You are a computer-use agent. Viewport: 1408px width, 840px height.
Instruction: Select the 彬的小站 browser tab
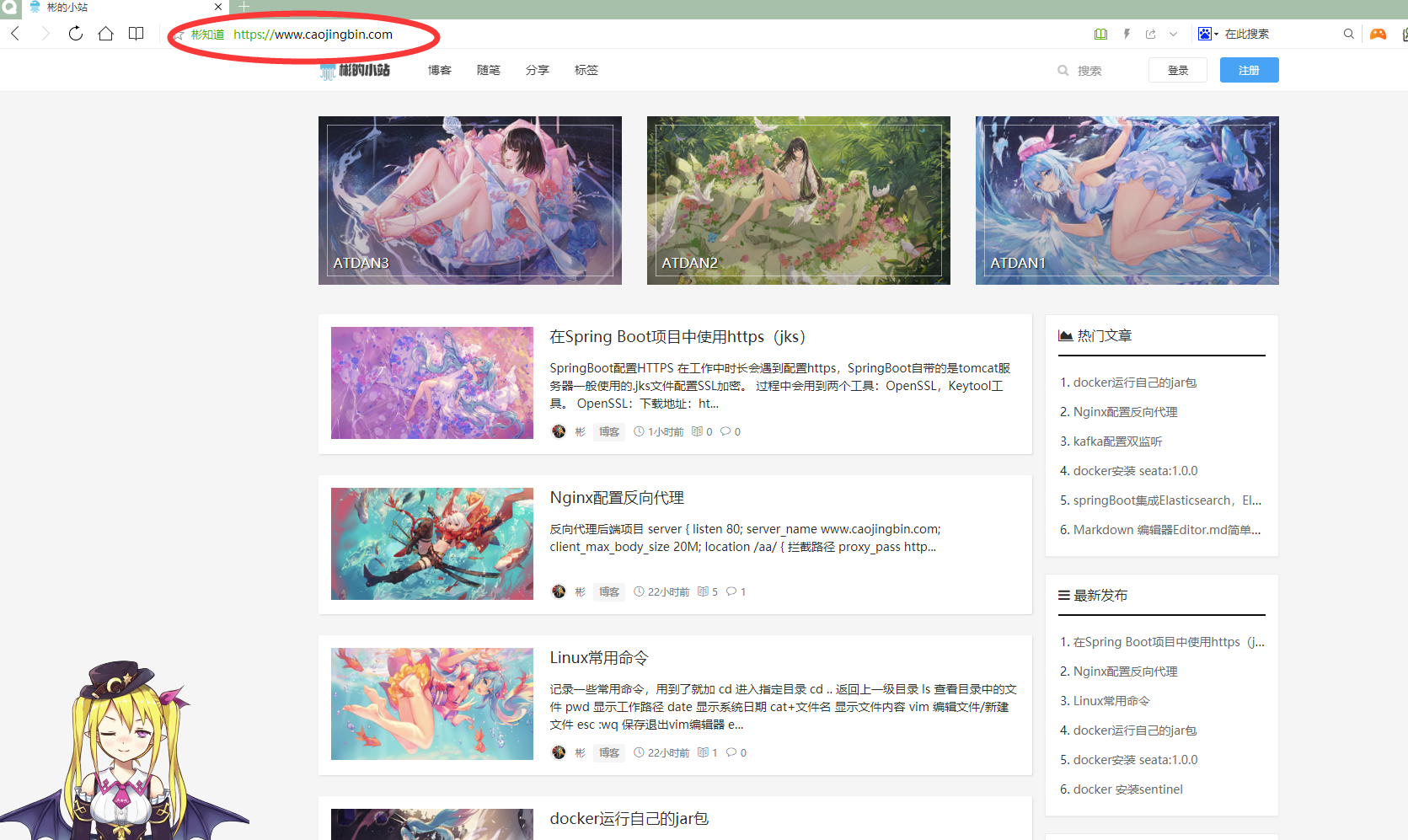pos(125,7)
